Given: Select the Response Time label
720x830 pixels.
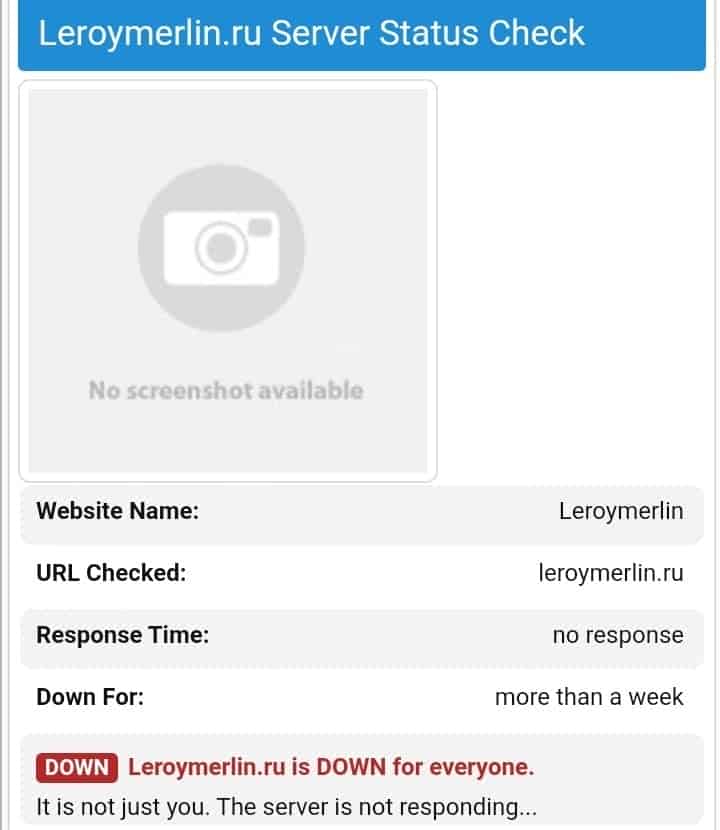Looking at the screenshot, I should [x=123, y=635].
